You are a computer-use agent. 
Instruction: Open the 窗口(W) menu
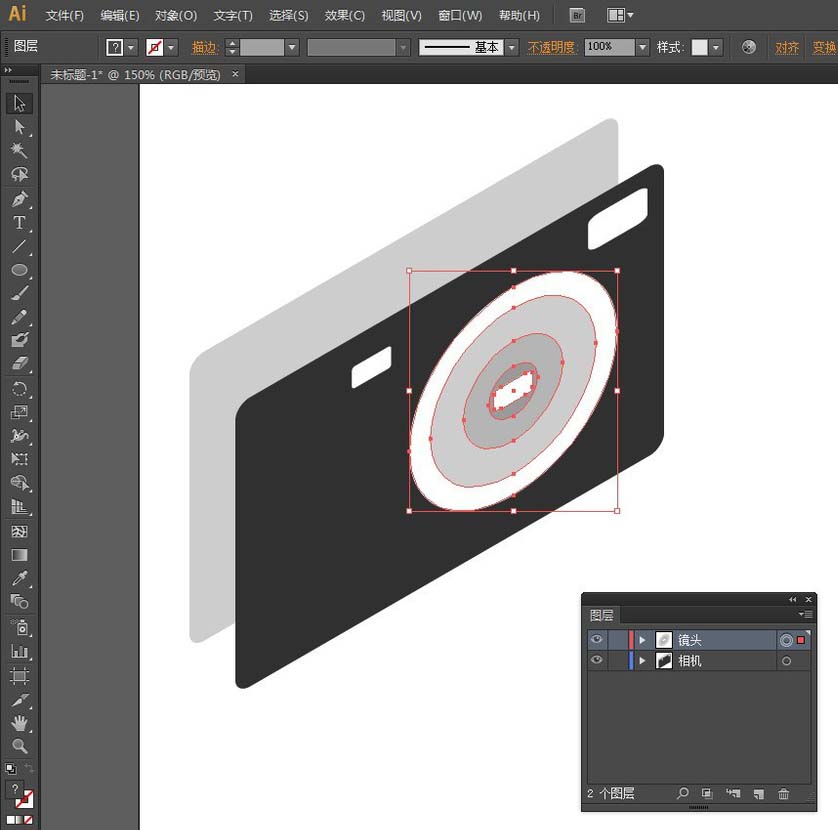click(x=459, y=16)
